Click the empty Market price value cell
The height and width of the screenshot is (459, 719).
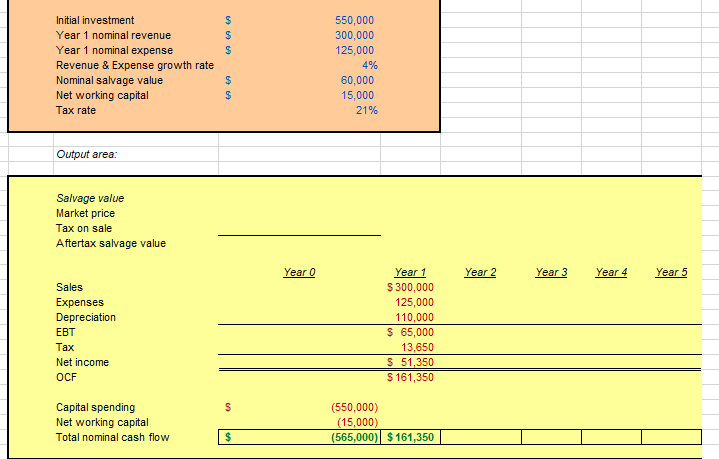[x=299, y=213]
